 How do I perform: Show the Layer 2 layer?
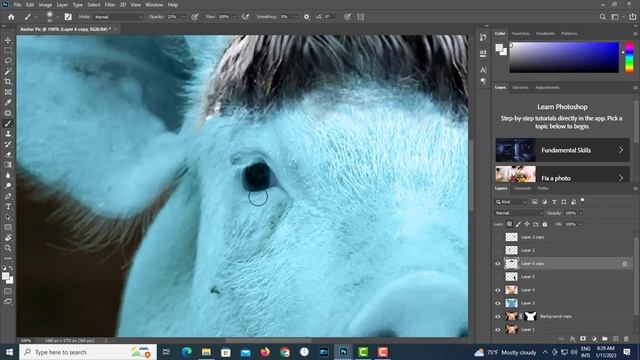(x=498, y=250)
